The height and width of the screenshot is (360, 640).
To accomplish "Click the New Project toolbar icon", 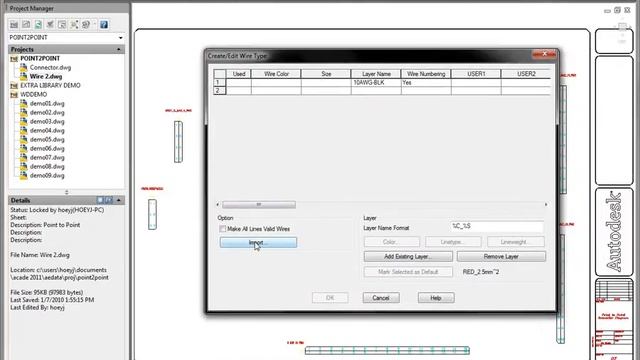I will tap(26, 24).
